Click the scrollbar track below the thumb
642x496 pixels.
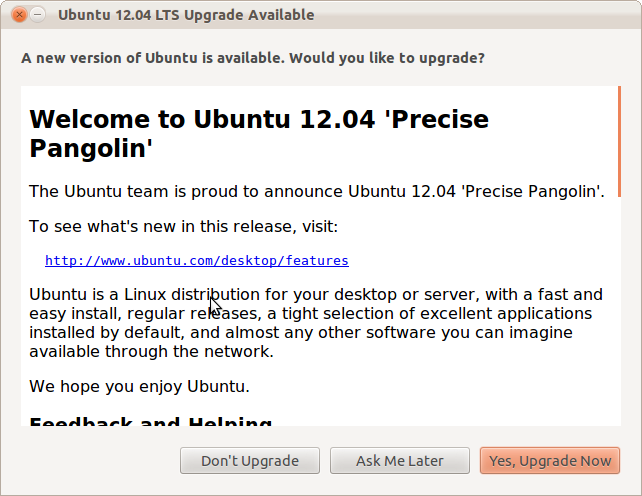619,320
